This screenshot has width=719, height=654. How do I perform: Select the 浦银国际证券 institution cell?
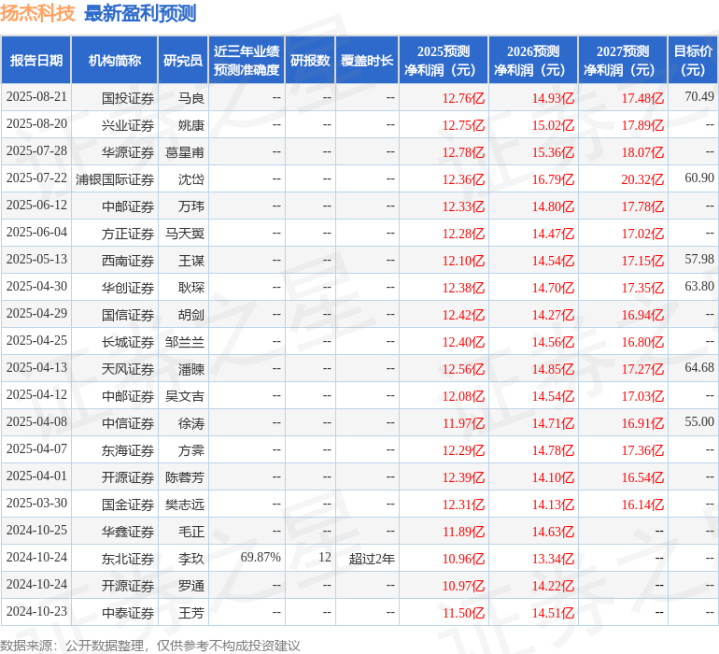pyautogui.click(x=115, y=178)
